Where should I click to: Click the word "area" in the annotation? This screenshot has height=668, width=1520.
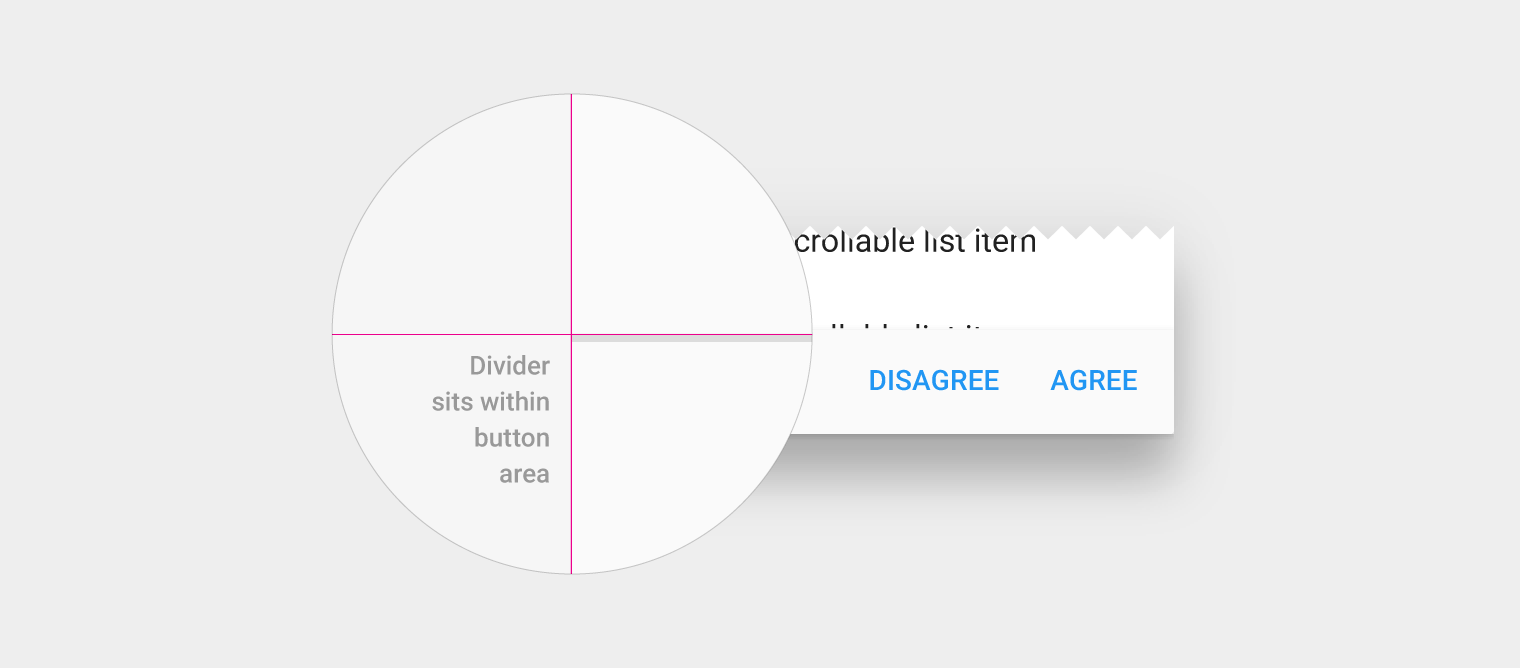524,474
